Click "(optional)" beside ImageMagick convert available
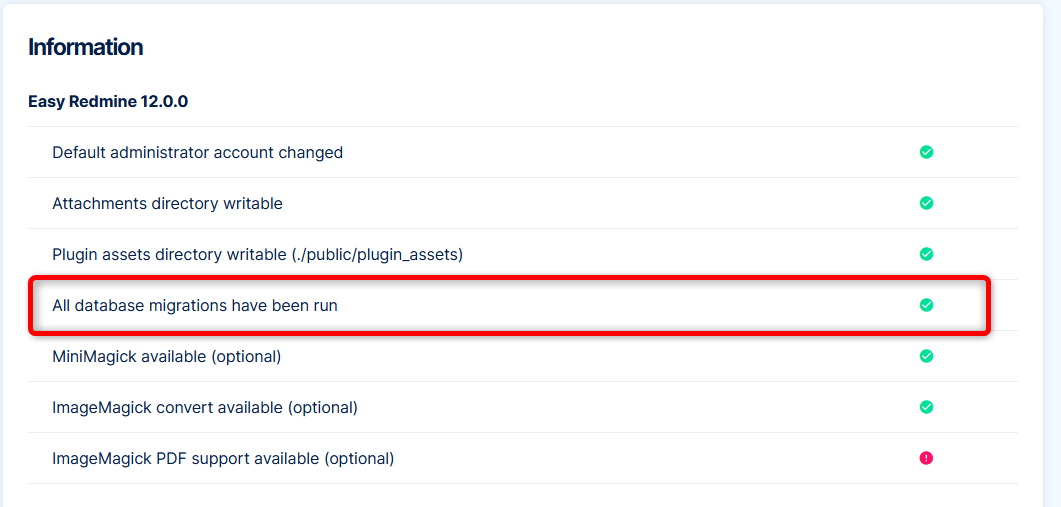This screenshot has height=507, width=1061. (x=322, y=408)
